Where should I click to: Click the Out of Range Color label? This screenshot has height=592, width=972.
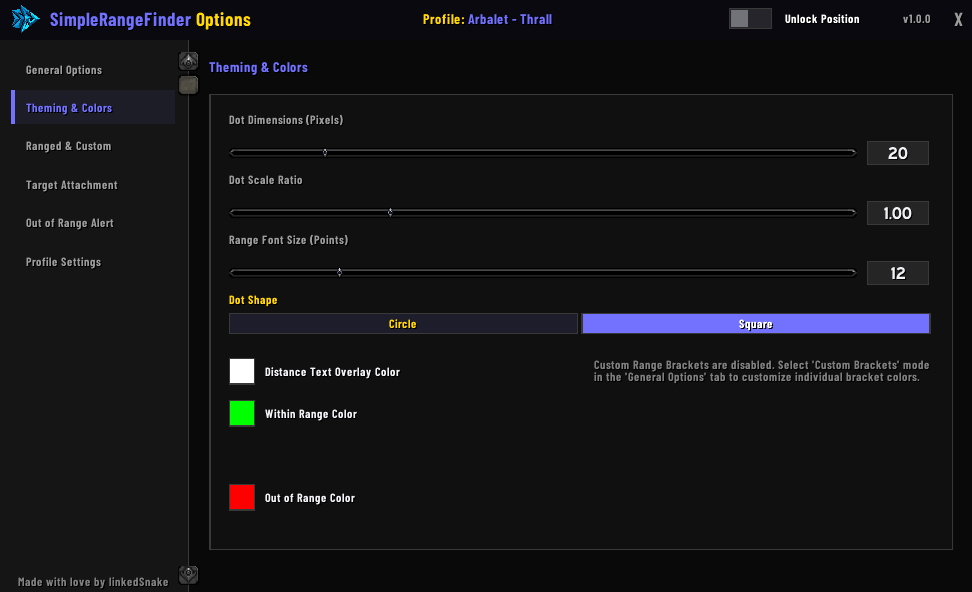tap(310, 498)
